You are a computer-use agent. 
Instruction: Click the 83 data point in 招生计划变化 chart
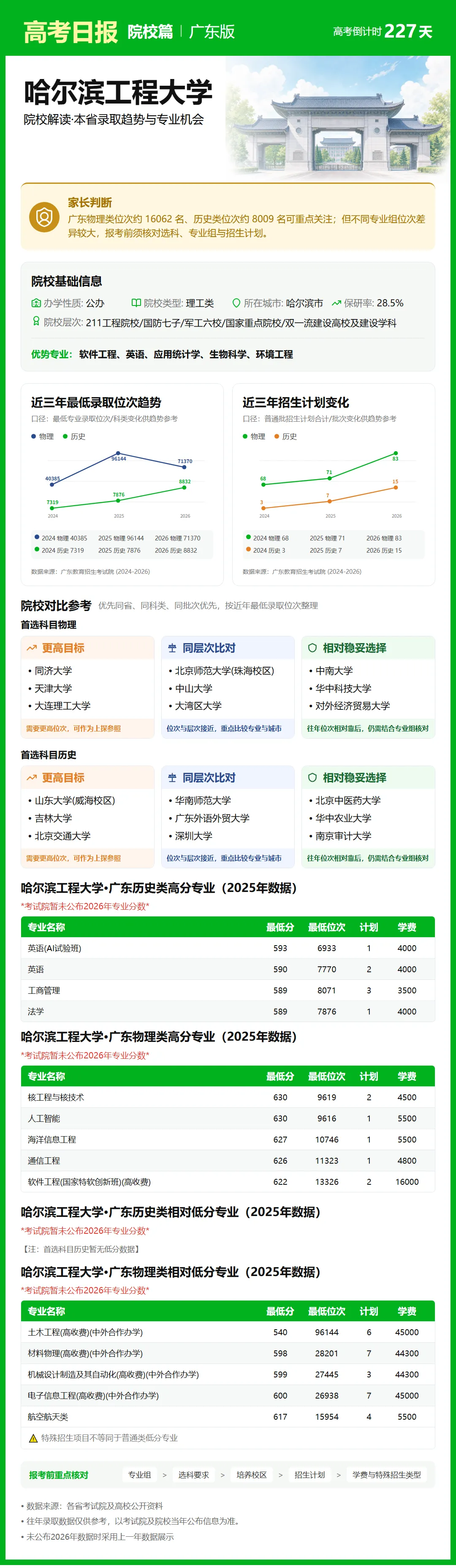click(396, 453)
